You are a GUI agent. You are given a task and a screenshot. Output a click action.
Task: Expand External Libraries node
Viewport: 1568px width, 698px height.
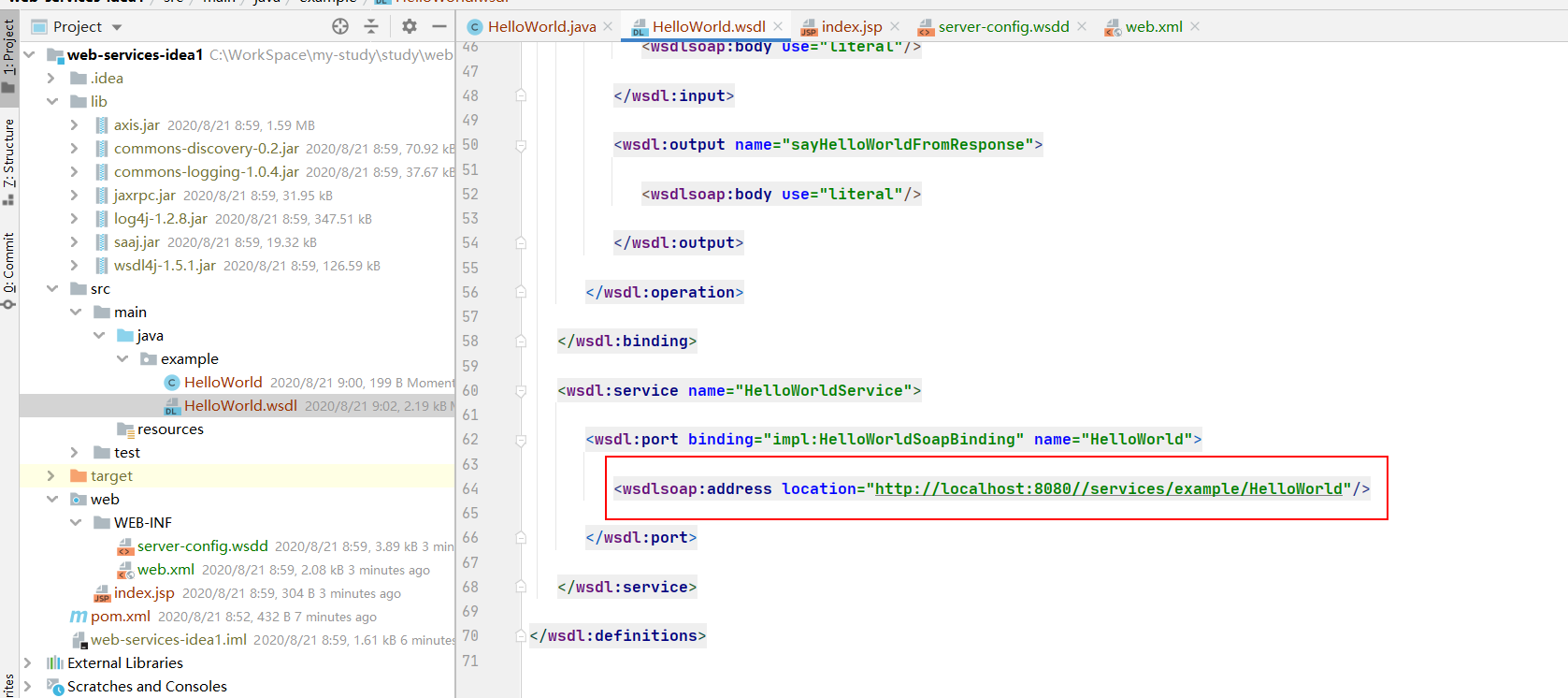click(x=28, y=662)
